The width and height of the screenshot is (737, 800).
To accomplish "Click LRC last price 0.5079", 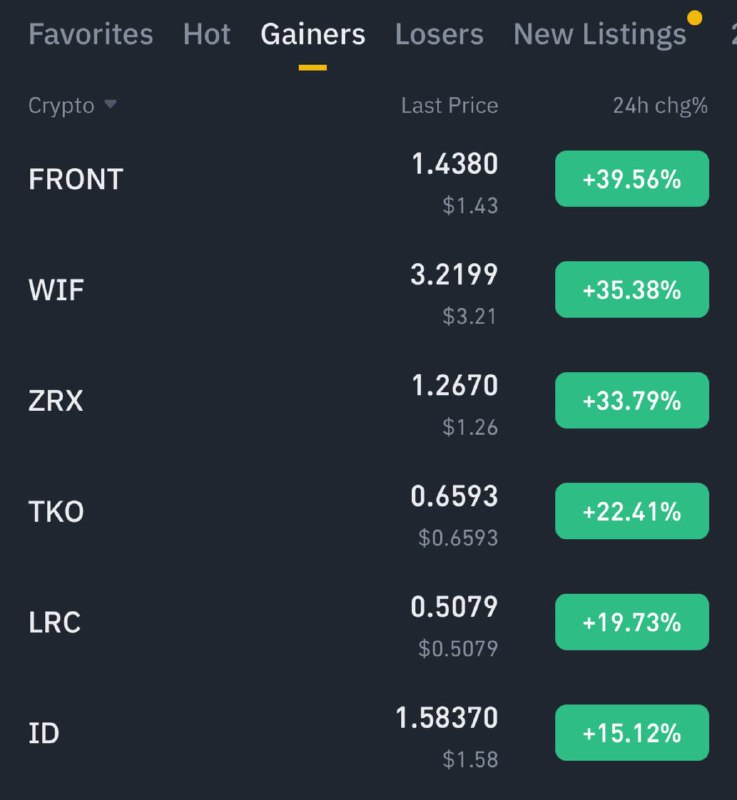I will coord(454,607).
